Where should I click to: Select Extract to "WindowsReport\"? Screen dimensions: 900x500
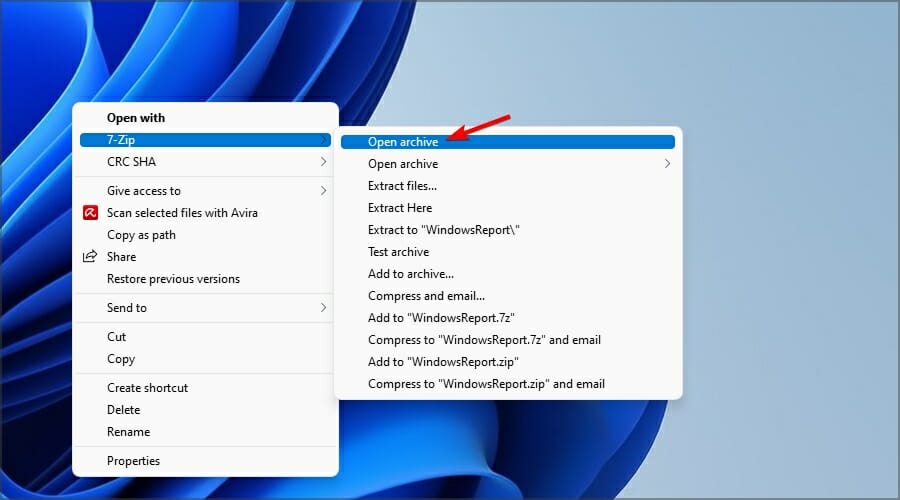pyautogui.click(x=508, y=230)
